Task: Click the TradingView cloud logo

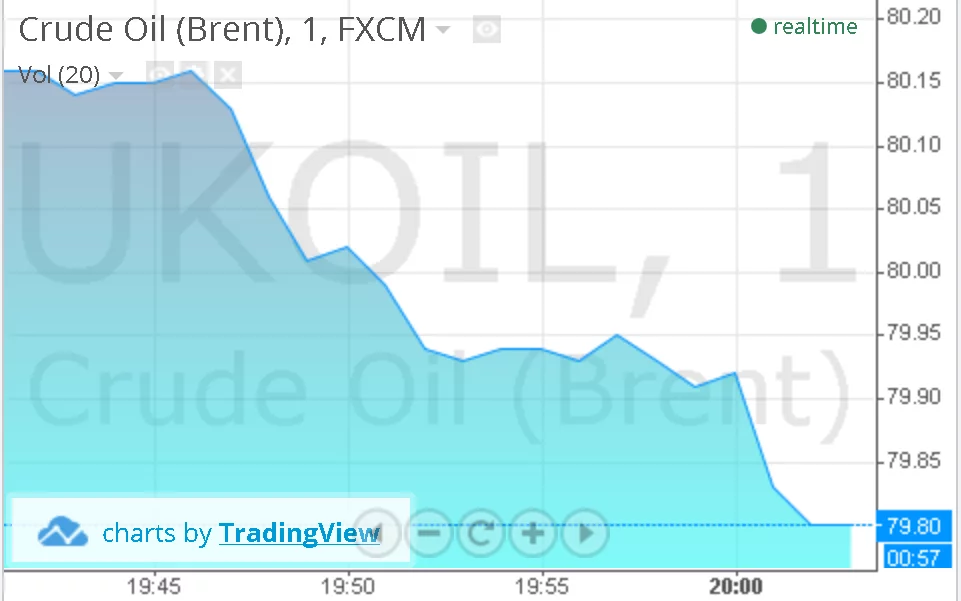Action: (x=63, y=533)
